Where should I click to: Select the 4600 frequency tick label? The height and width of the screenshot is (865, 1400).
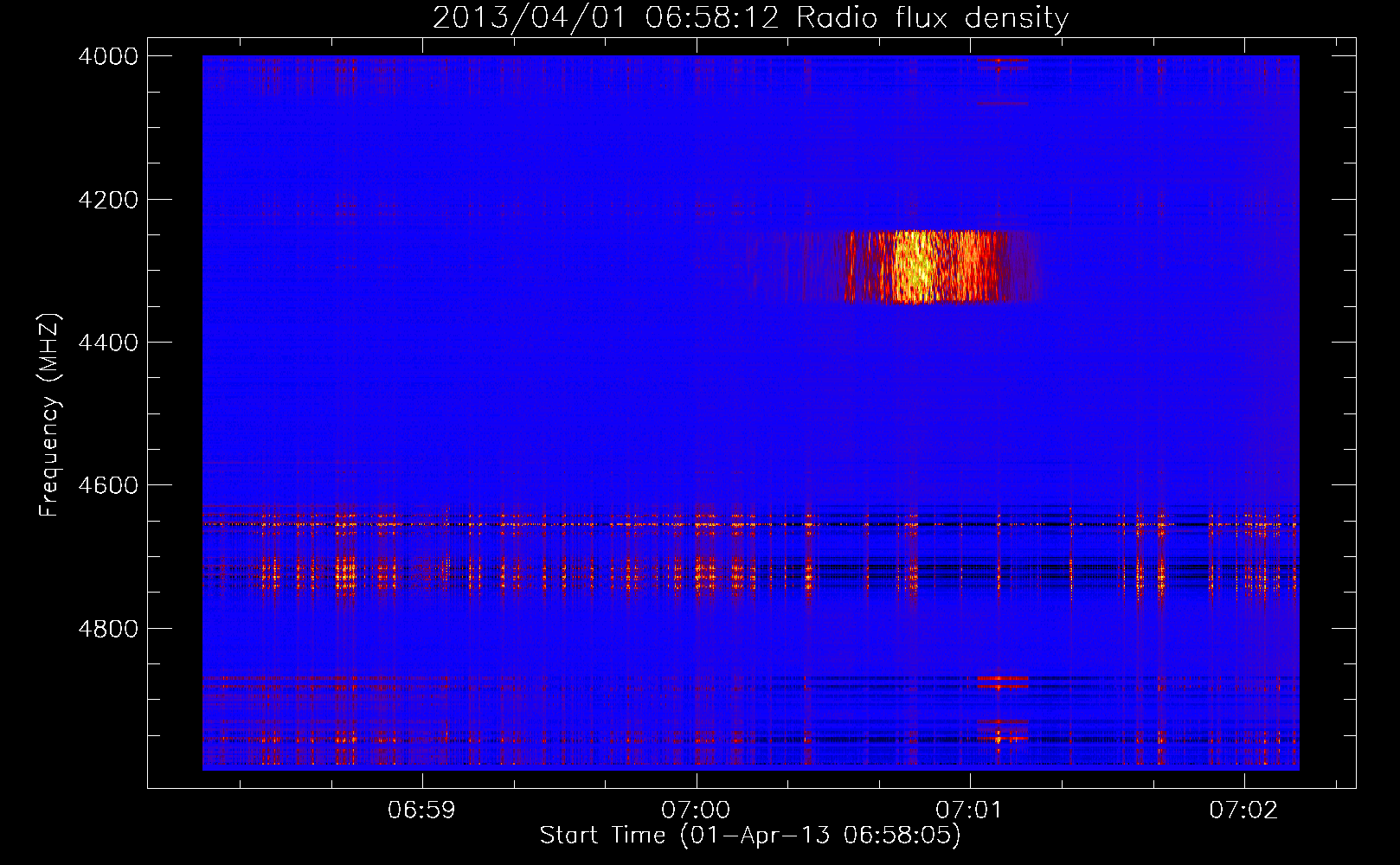(x=108, y=485)
